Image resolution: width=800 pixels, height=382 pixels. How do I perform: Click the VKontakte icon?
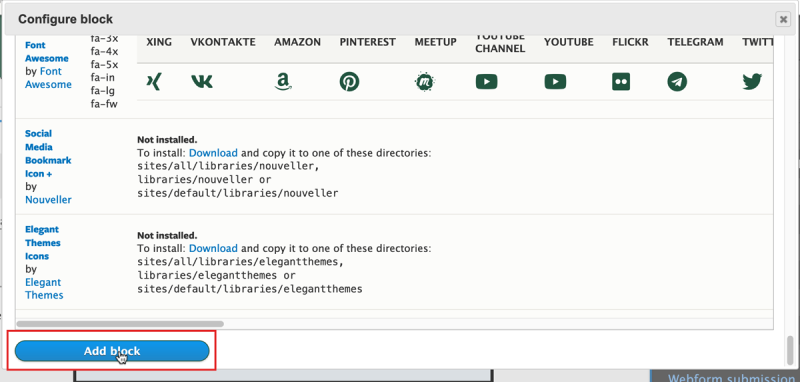[x=202, y=82]
